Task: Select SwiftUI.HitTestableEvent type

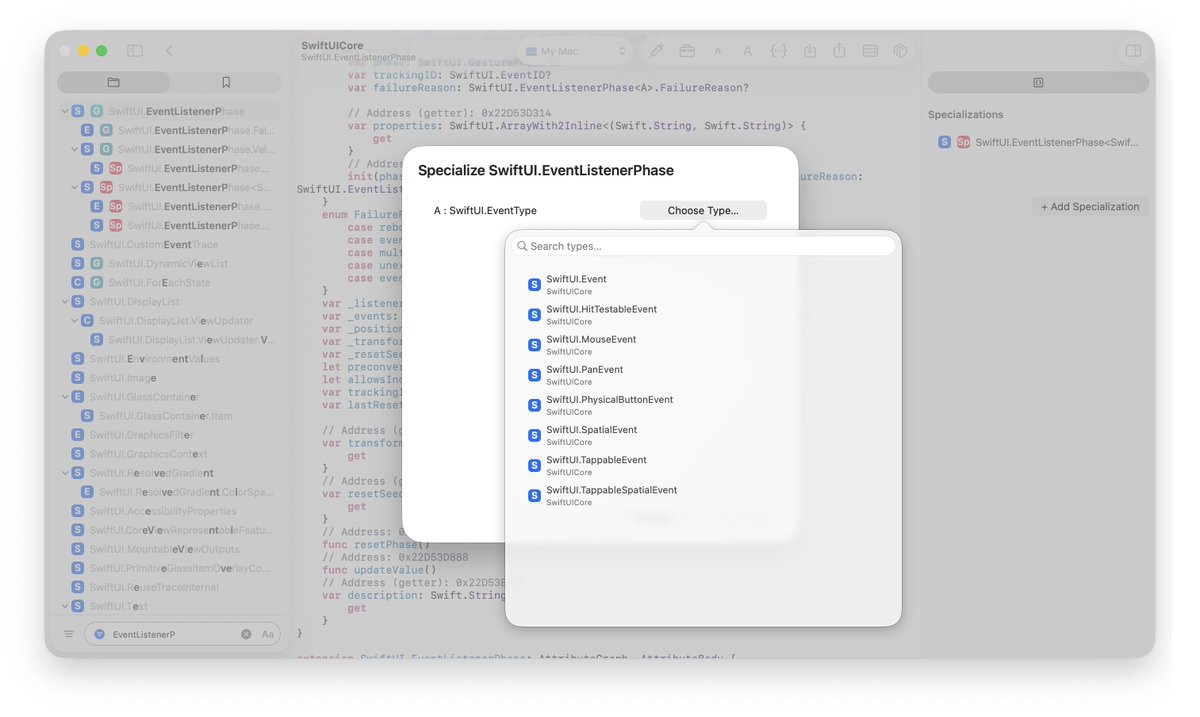Action: (703, 315)
